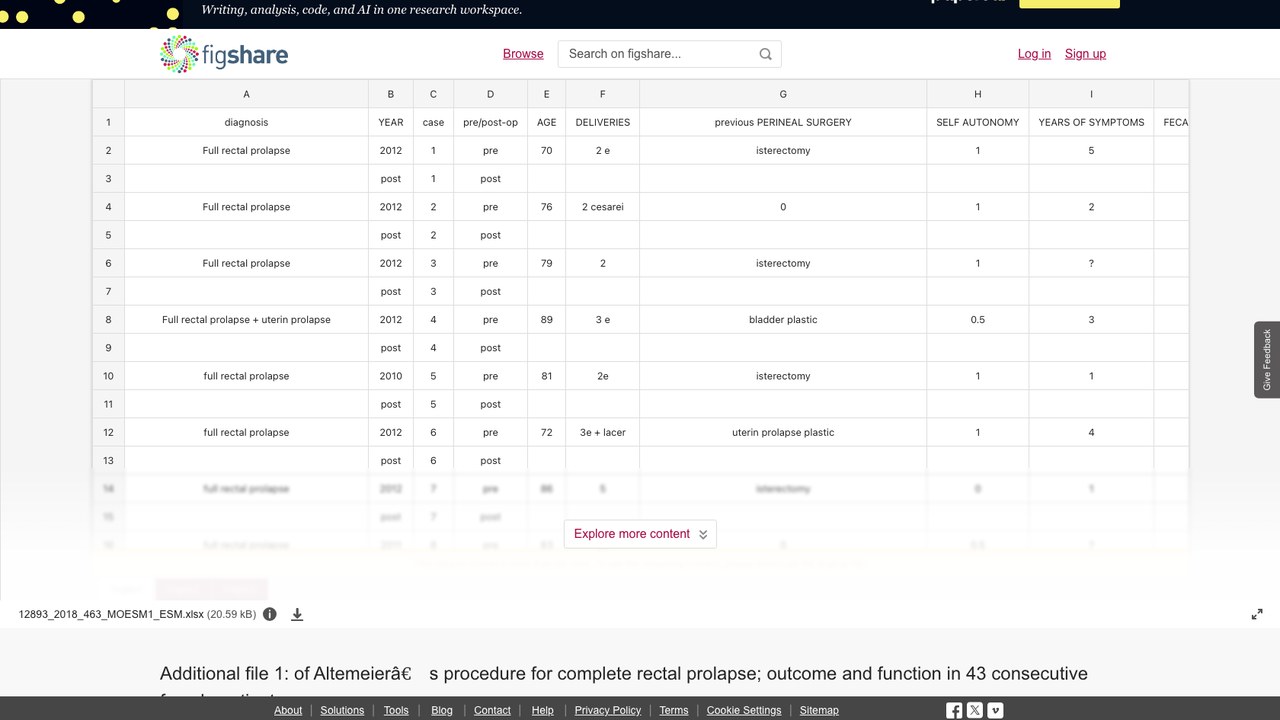
Task: Expand Explore more content
Action: [640, 534]
